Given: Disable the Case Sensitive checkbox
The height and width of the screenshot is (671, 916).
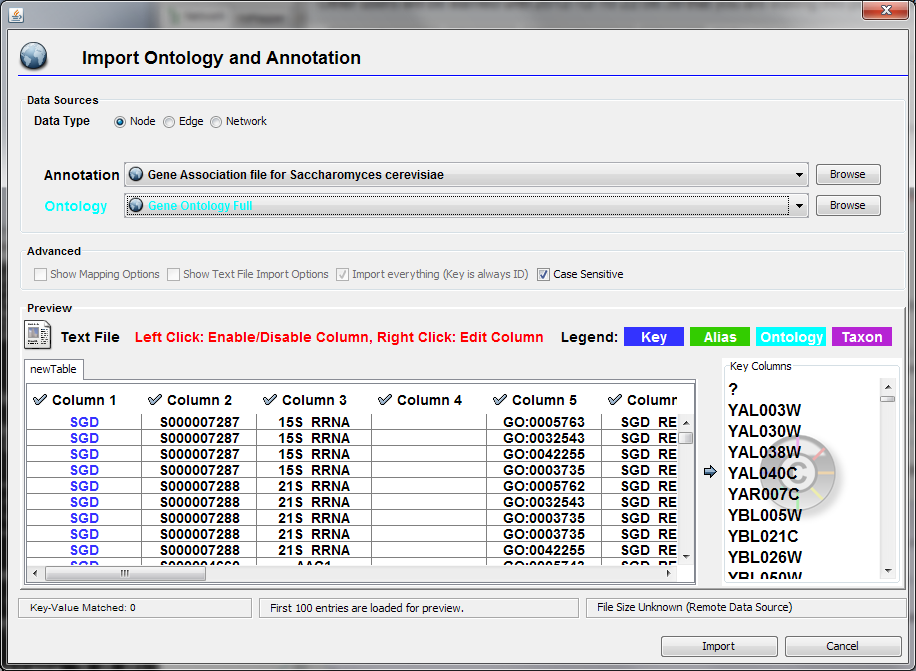Looking at the screenshot, I should coord(543,274).
